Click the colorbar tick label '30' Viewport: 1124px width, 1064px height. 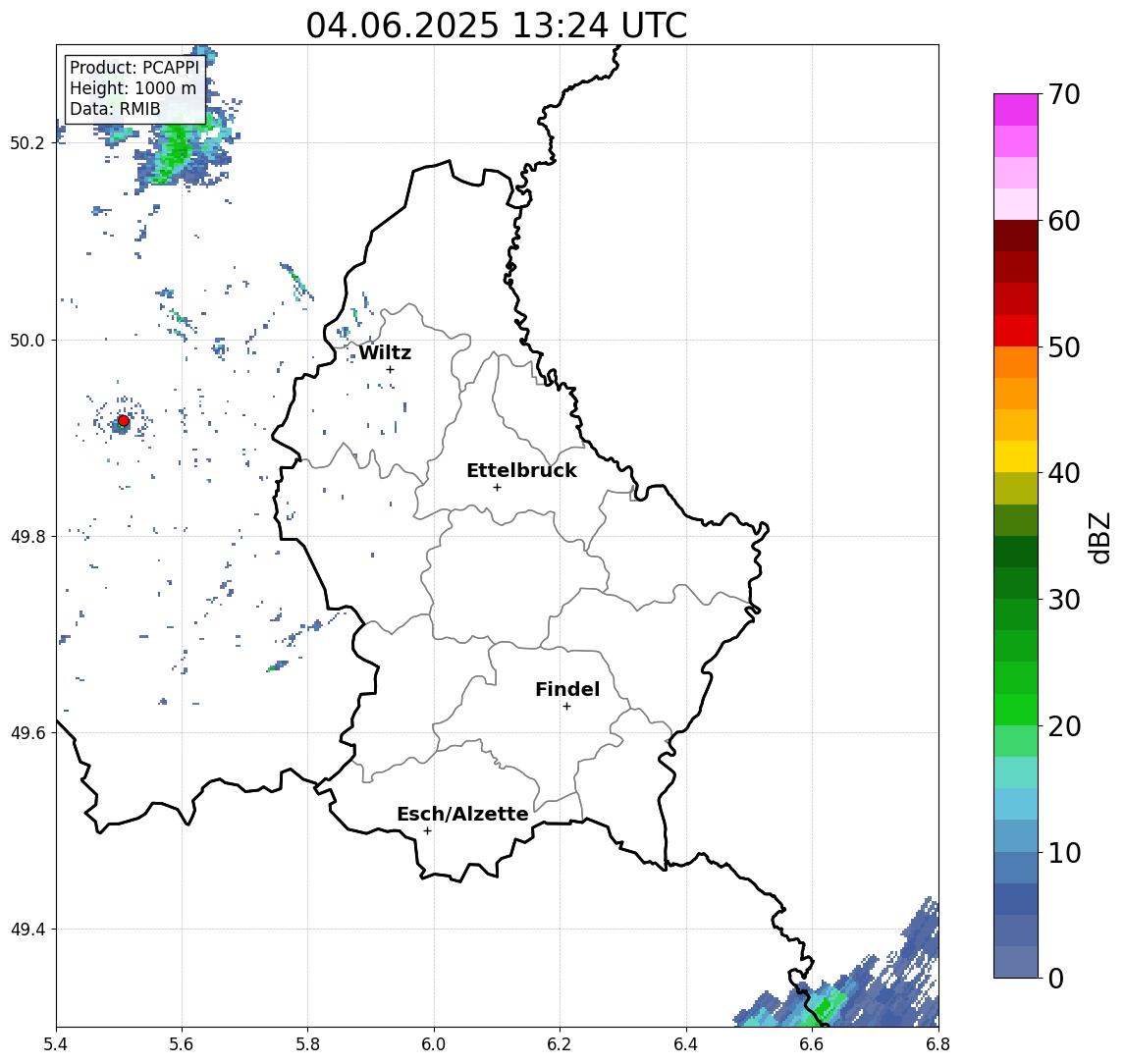pyautogui.click(x=1064, y=600)
